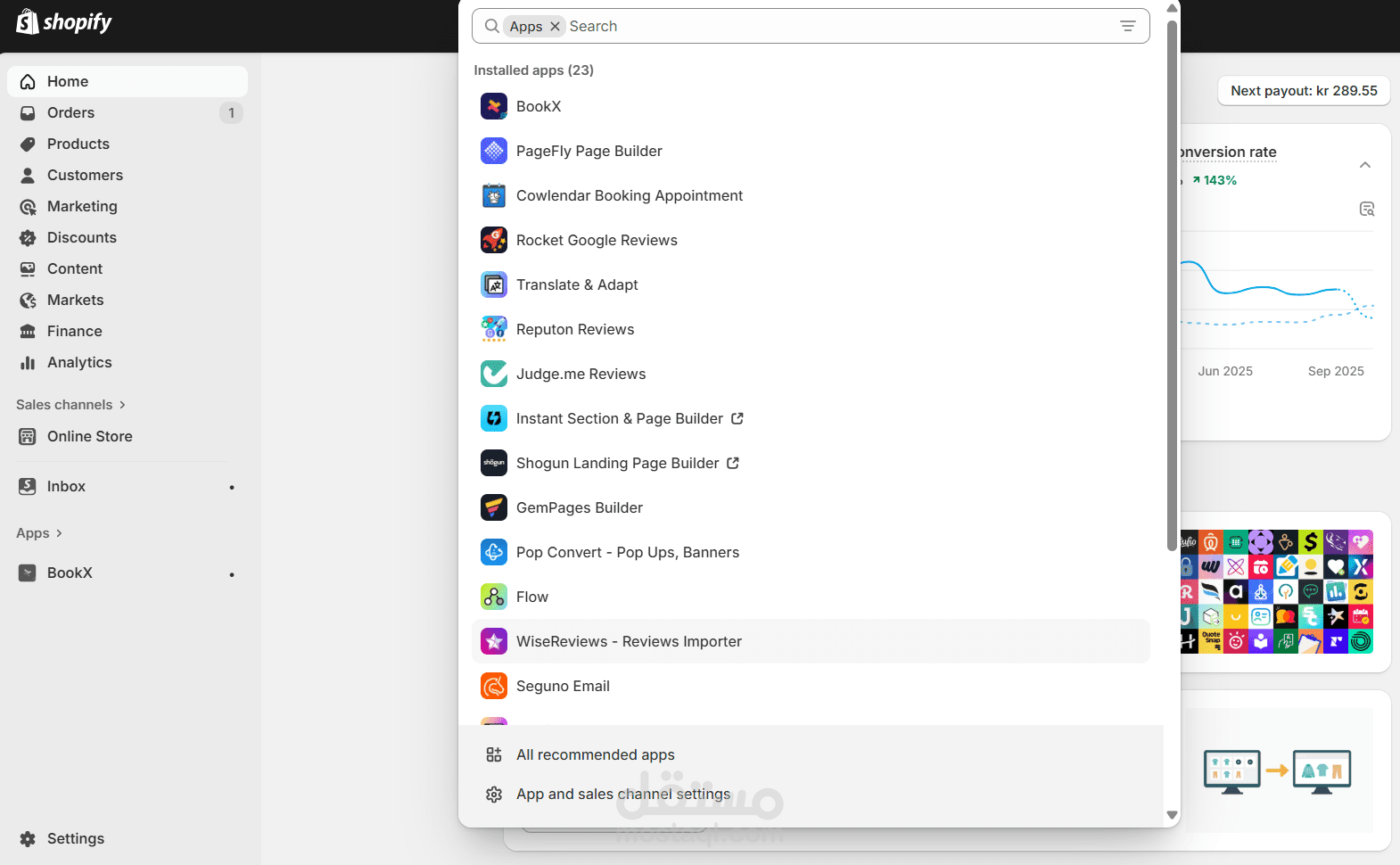The width and height of the screenshot is (1400, 865).
Task: Select WiseReviews - Reviews Importer from list
Action: click(x=629, y=642)
